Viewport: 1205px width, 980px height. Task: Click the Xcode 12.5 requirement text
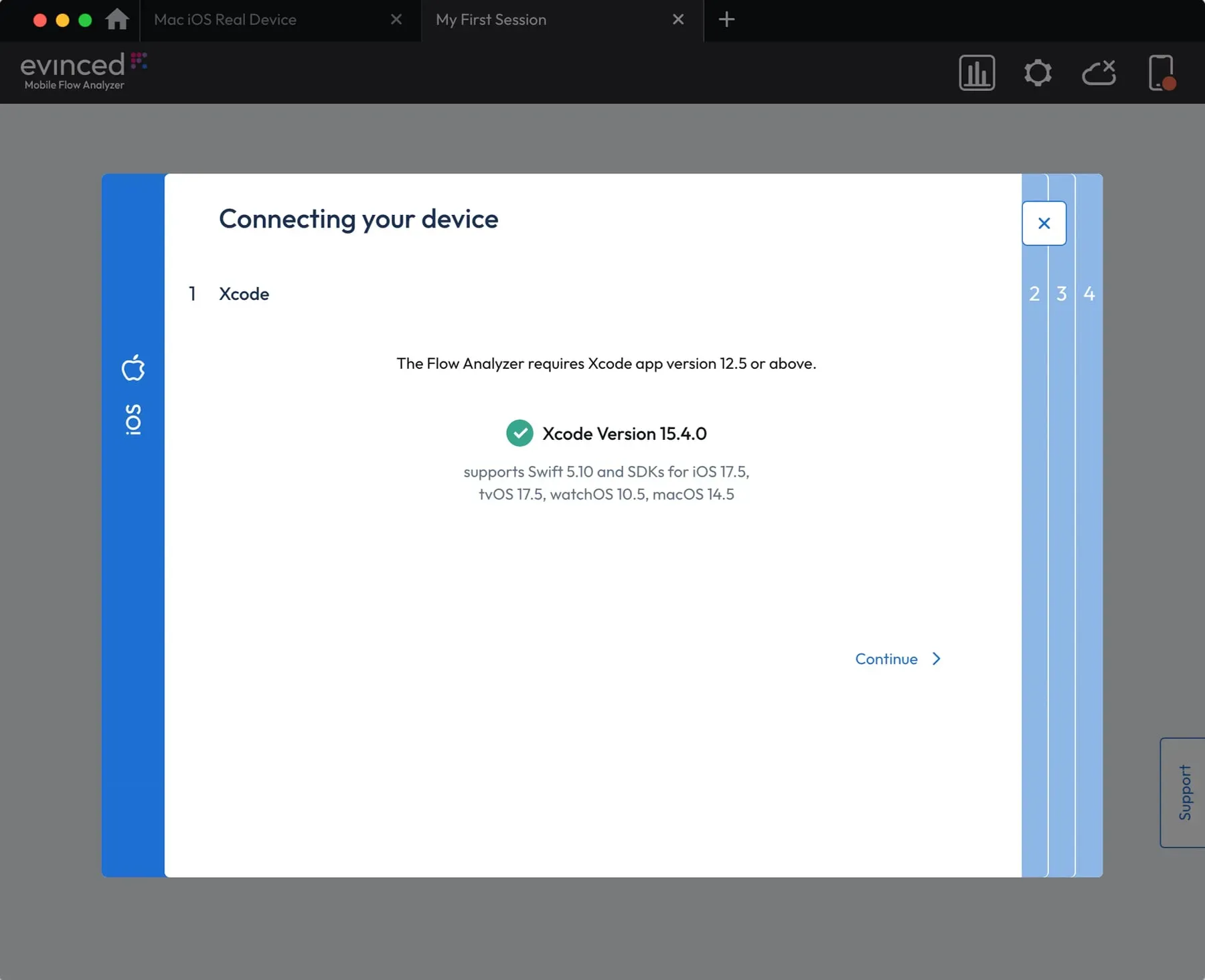pyautogui.click(x=606, y=363)
